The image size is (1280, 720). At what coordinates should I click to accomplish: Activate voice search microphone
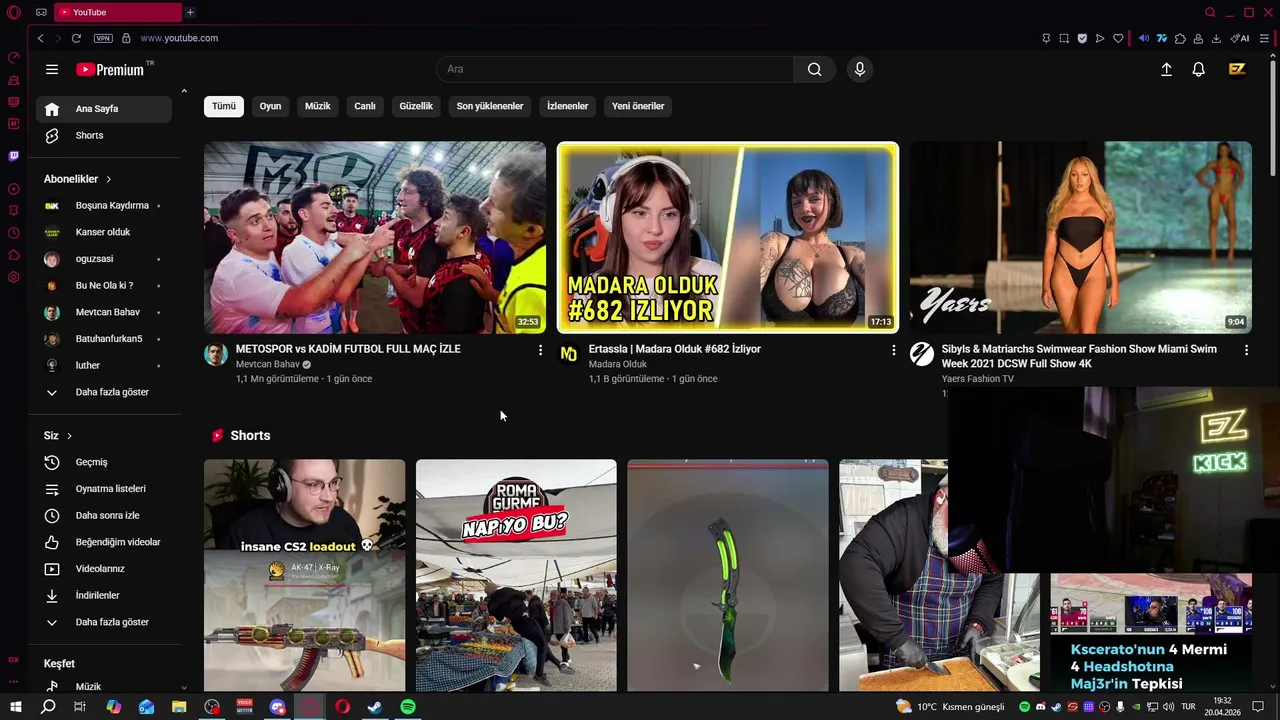coord(859,69)
